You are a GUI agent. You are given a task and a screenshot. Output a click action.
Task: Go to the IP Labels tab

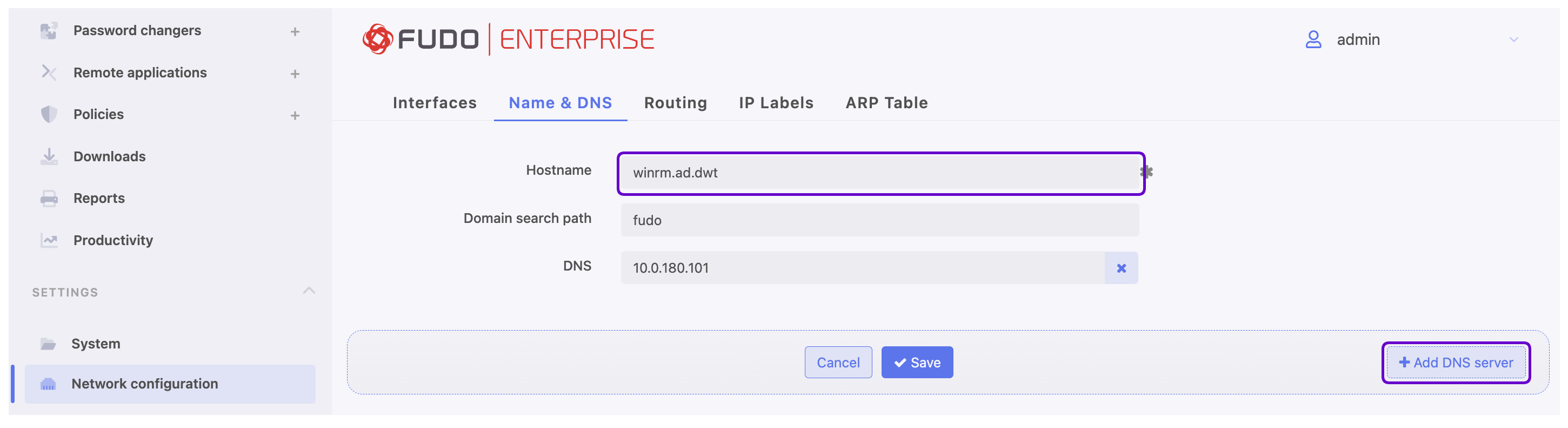click(x=776, y=103)
